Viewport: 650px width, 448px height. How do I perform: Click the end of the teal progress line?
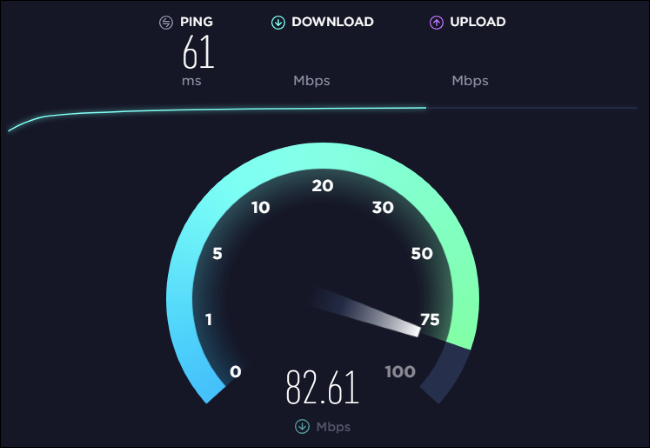click(425, 108)
